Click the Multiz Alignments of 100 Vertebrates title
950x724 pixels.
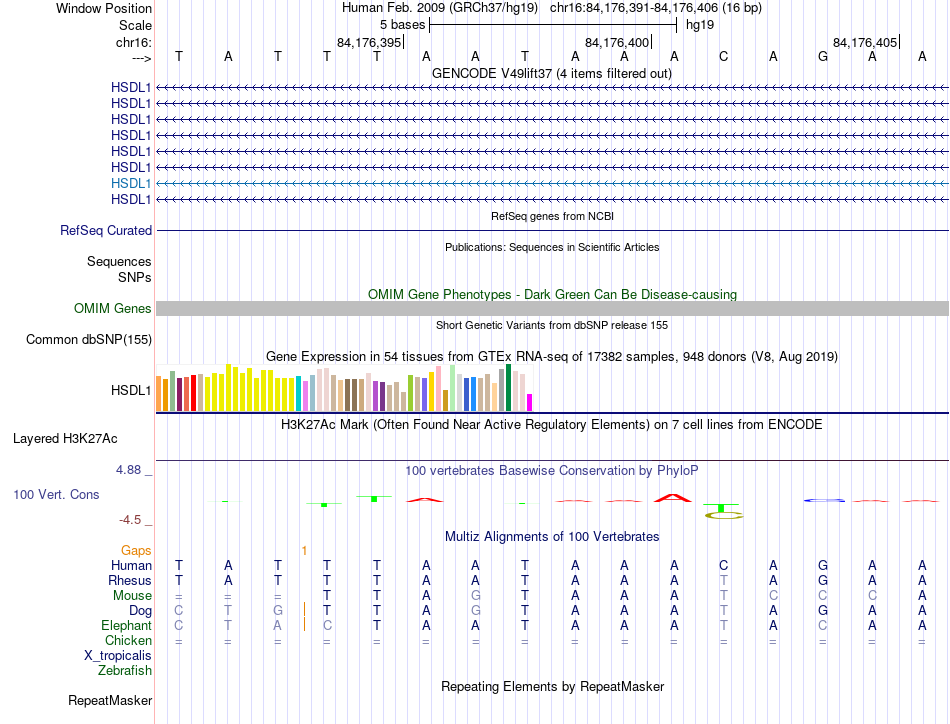click(x=552, y=536)
